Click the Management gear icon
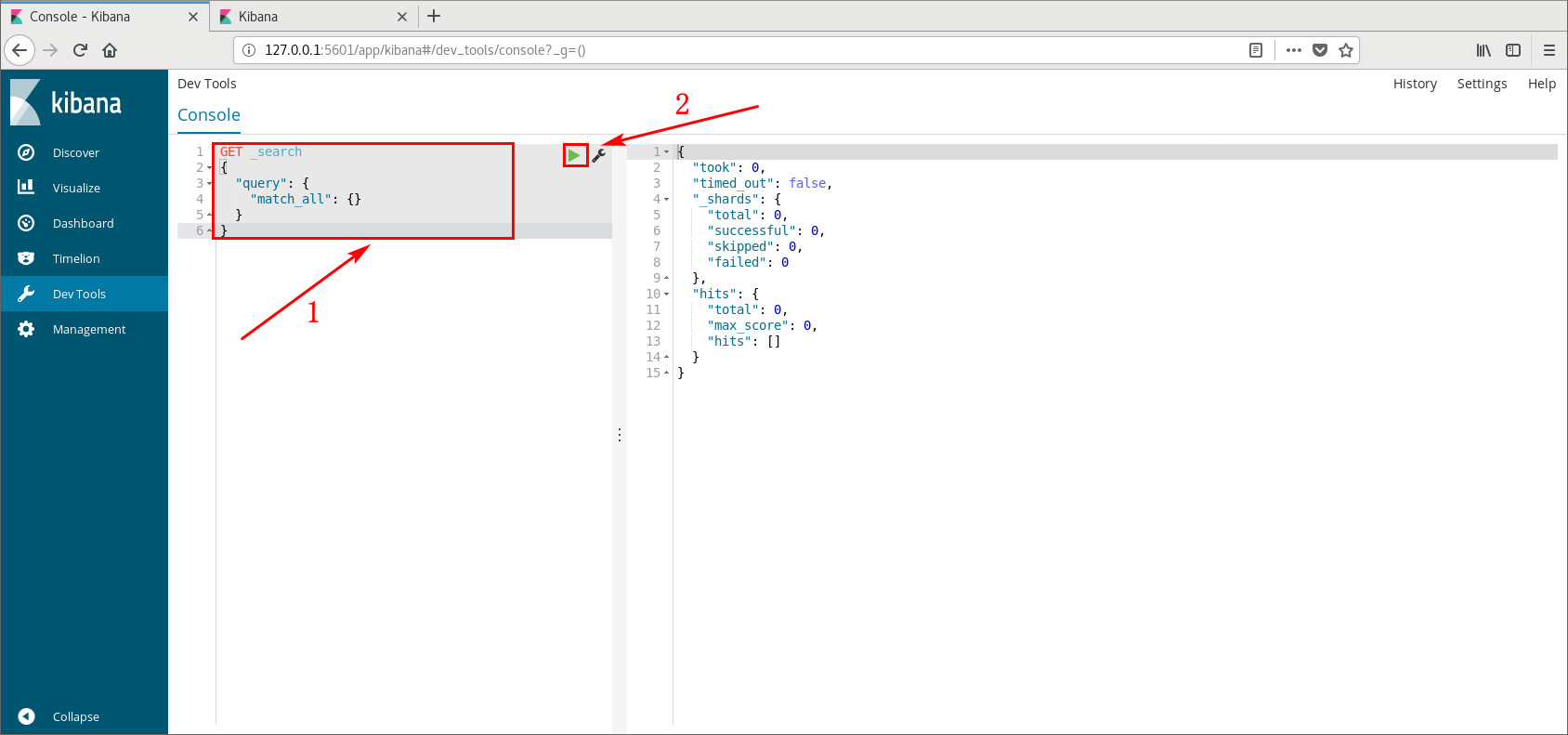This screenshot has width=1568, height=735. [26, 329]
